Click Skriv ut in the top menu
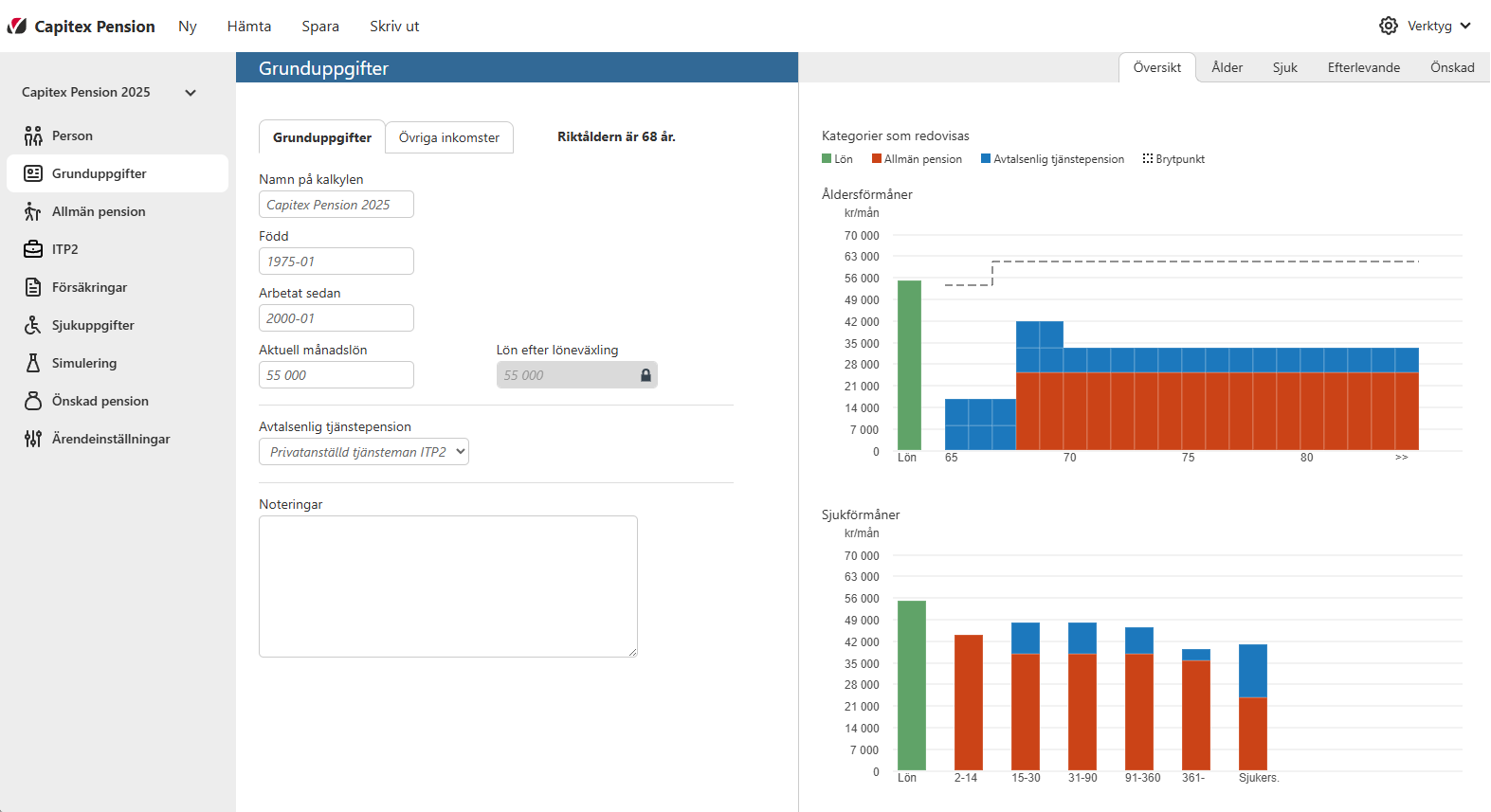Viewport: 1491px width, 812px height. (x=394, y=27)
